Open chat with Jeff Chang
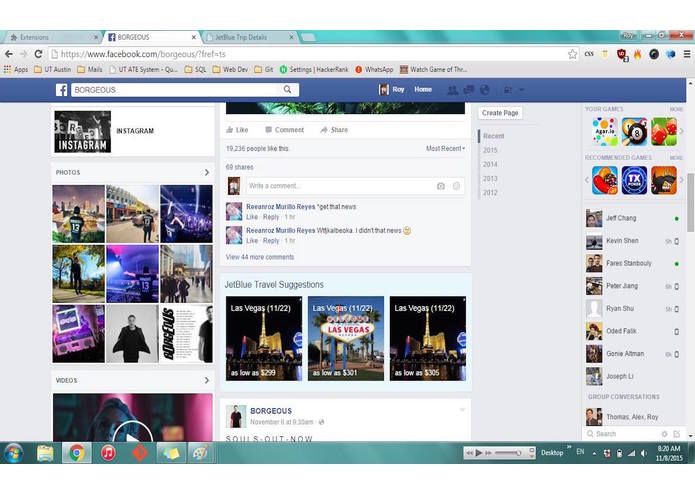The image size is (695, 494). point(633,218)
